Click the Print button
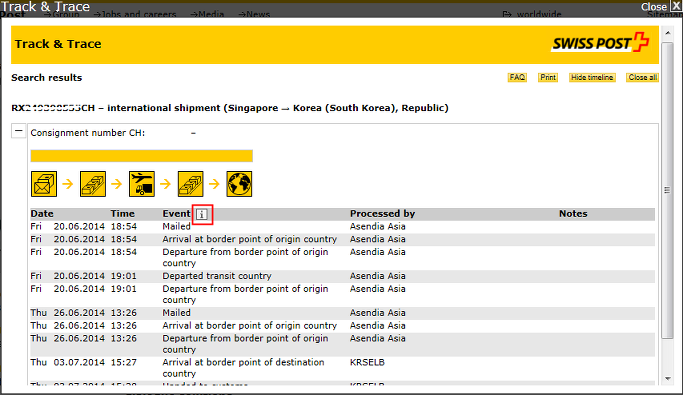 click(x=548, y=78)
